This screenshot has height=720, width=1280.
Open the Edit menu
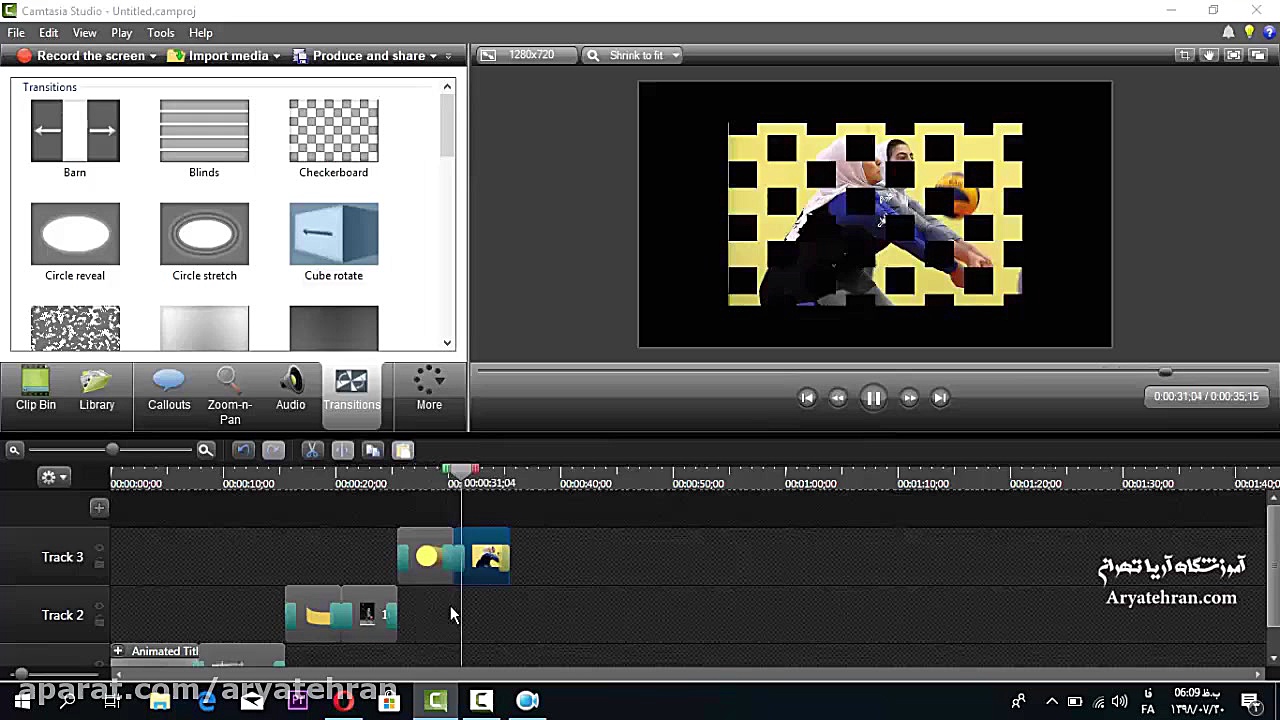click(48, 33)
